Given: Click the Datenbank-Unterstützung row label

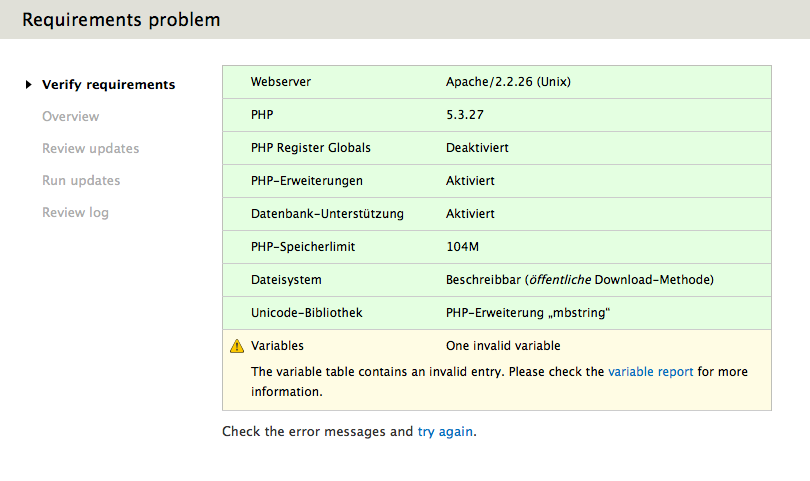Looking at the screenshot, I should [x=326, y=214].
